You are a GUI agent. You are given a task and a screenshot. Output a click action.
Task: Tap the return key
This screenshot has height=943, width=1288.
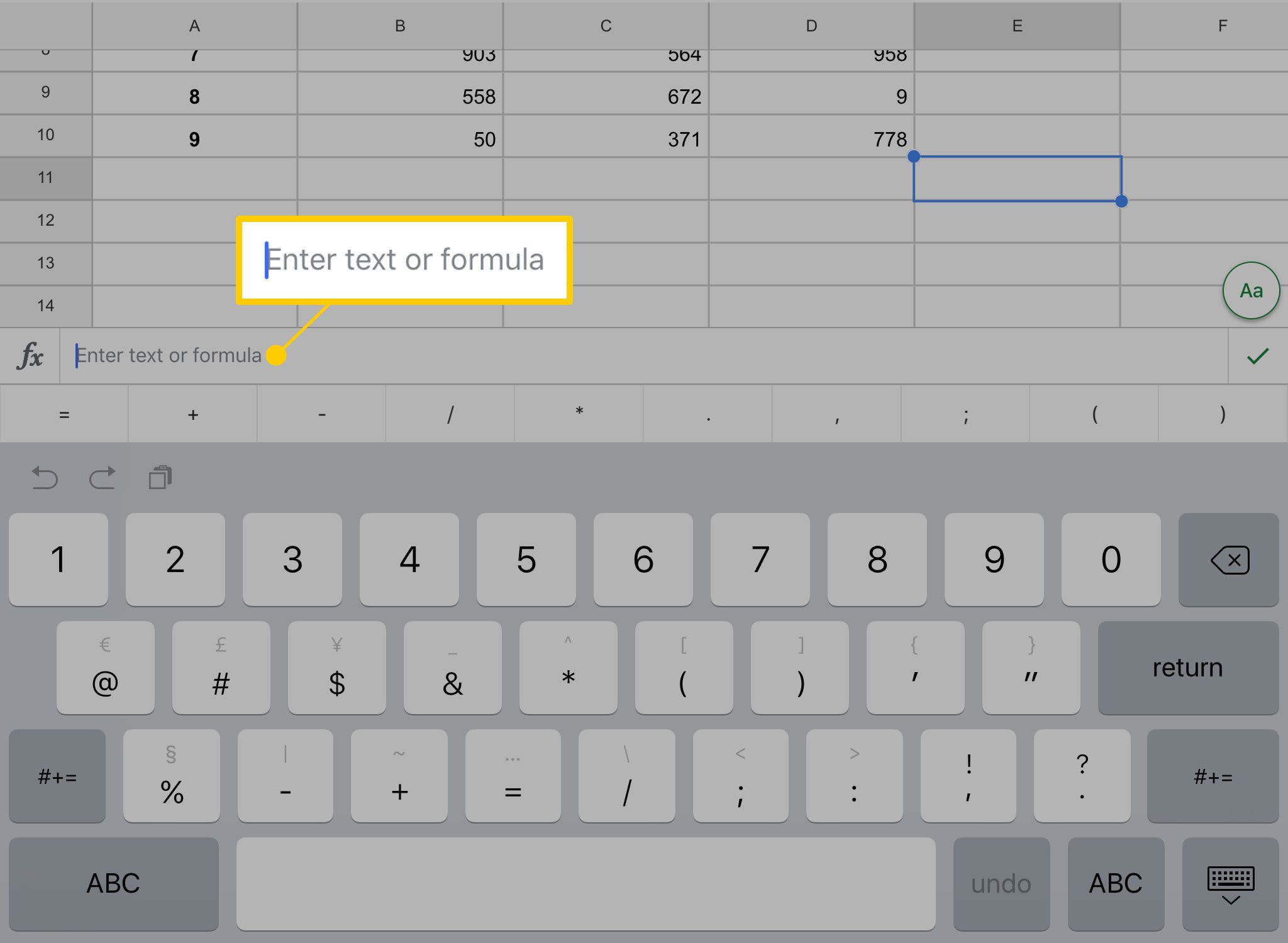tap(1188, 668)
